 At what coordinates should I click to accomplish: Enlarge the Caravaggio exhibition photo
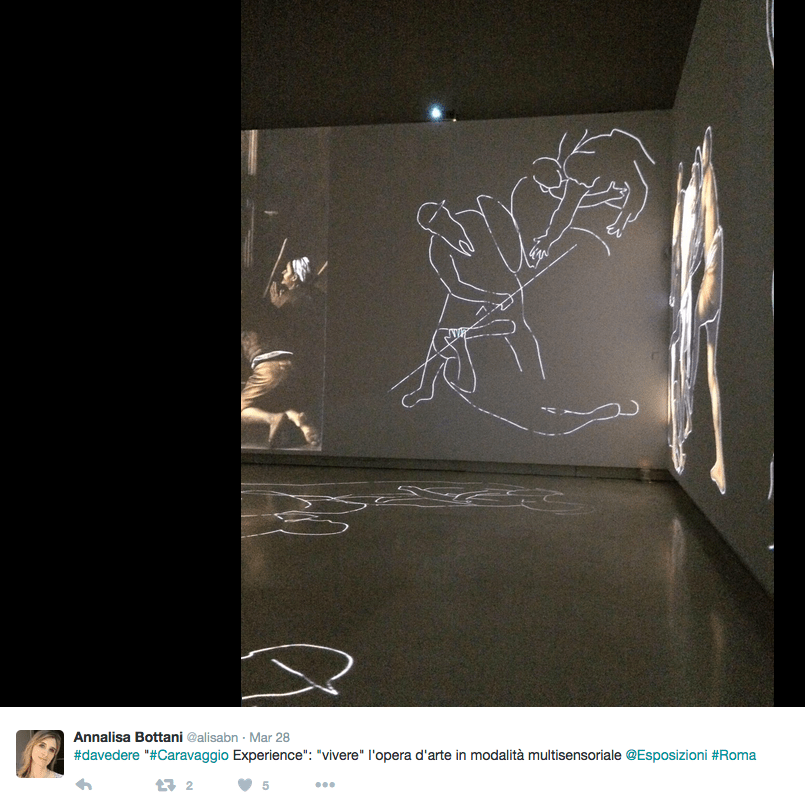(507, 353)
